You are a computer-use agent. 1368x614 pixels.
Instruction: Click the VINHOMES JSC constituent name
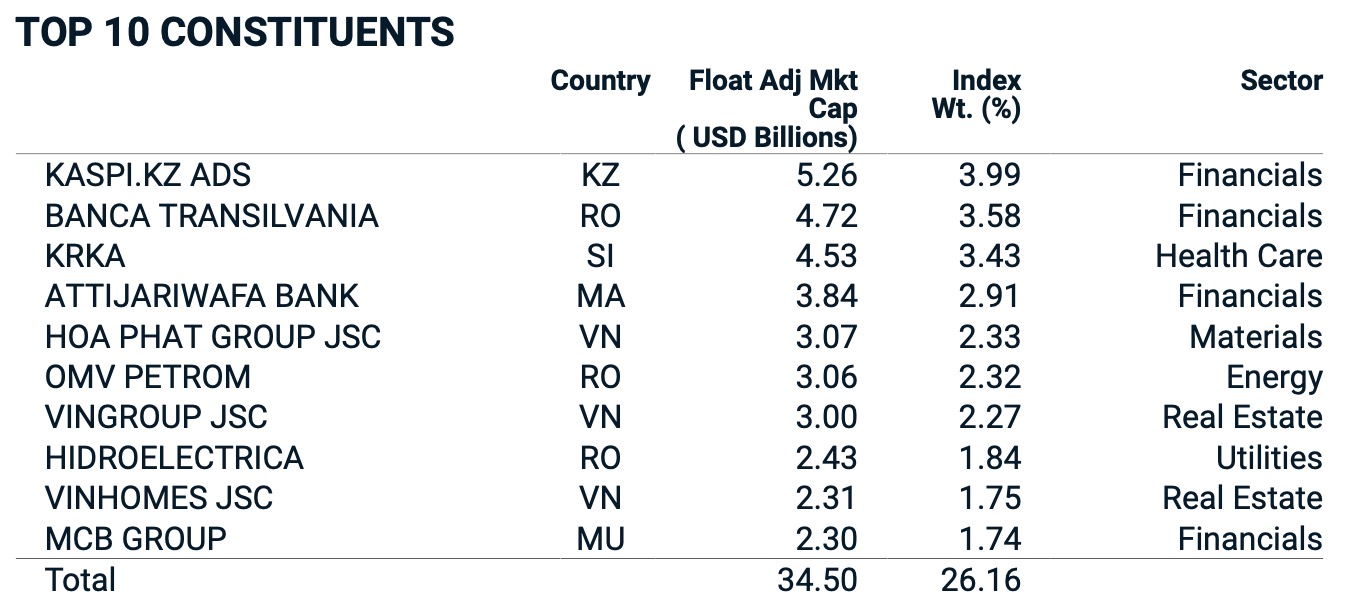[159, 498]
